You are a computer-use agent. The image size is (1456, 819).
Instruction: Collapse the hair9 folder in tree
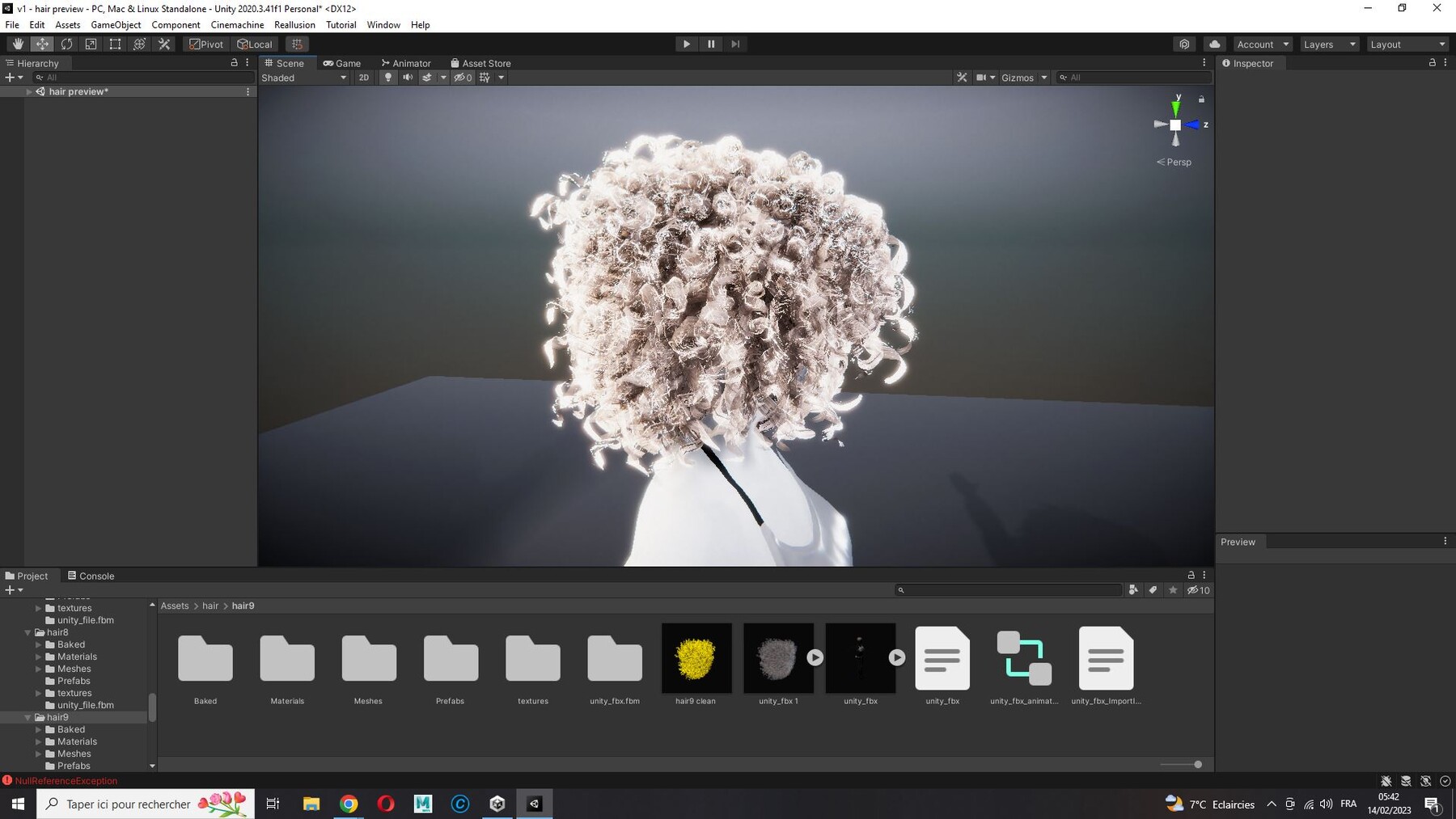[28, 717]
